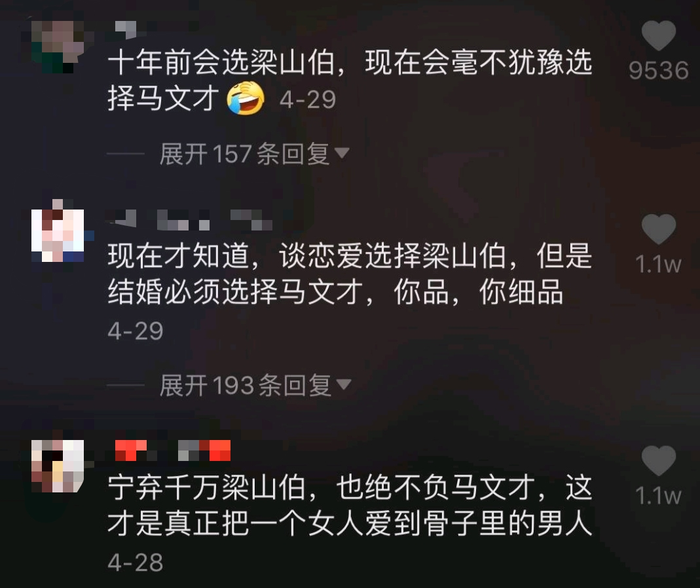Open the avatar beside the 宁弃千万梁山伯 comment
Screen dimensions: 700x588
[x=58, y=466]
